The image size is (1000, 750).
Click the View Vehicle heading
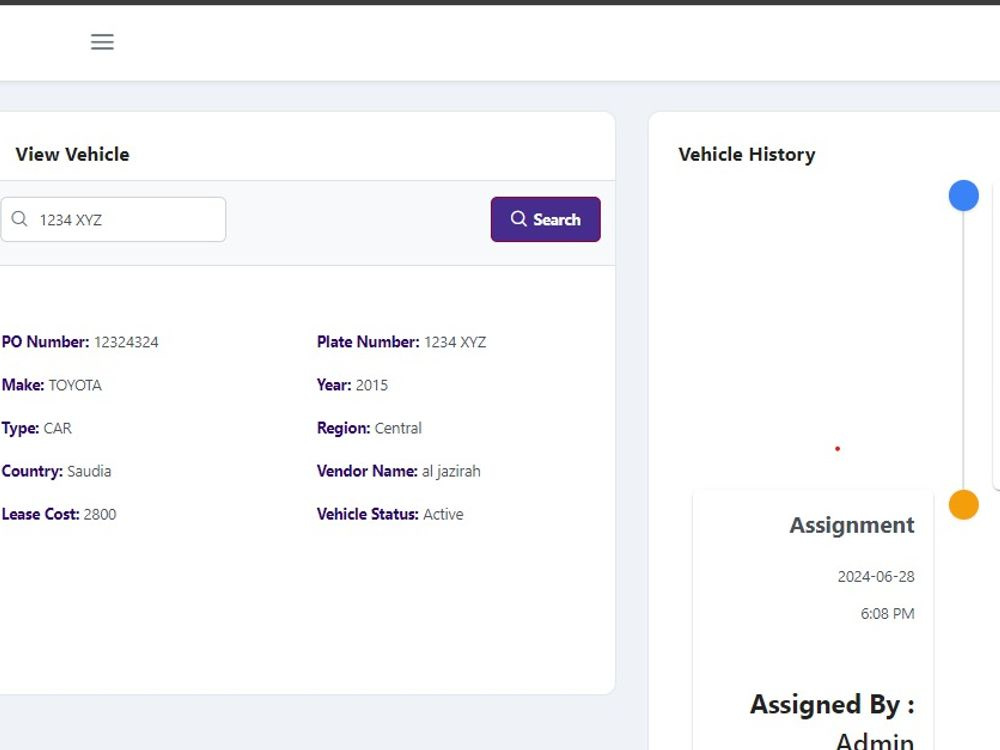tap(72, 154)
